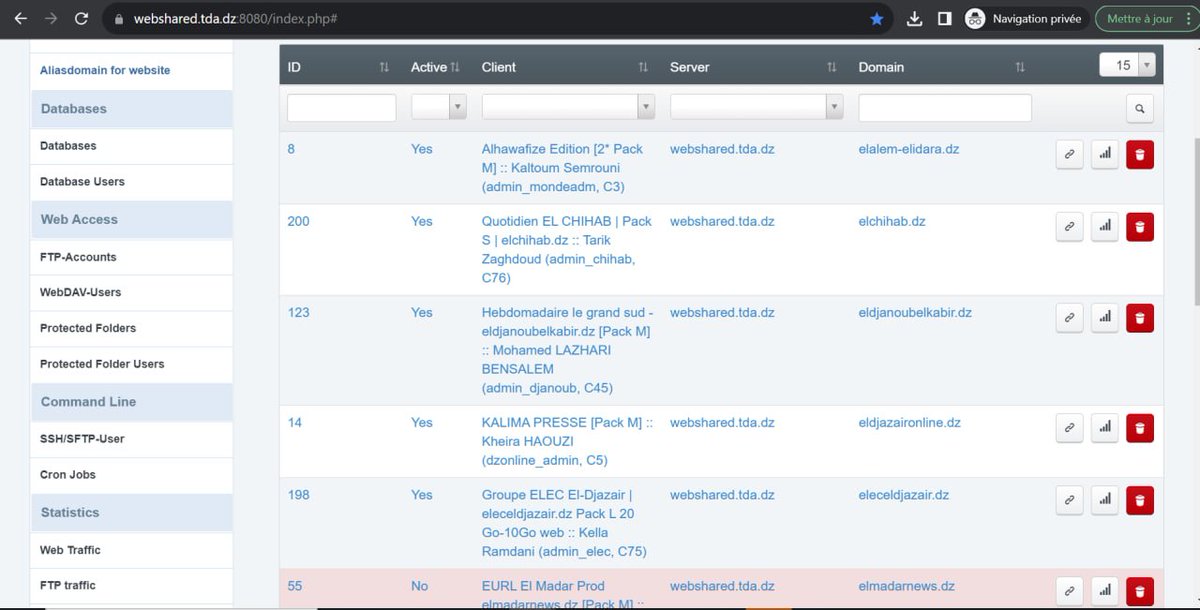Open Web Traffic in sidebar
Viewport: 1200px width, 610px height.
point(70,550)
